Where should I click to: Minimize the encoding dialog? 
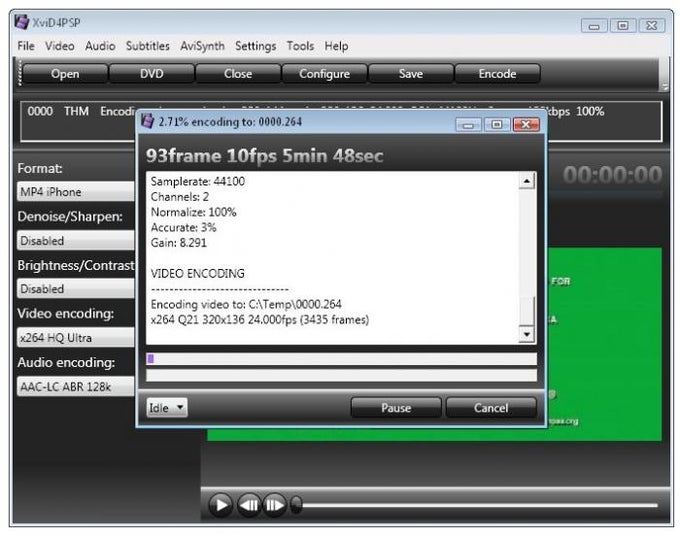tap(468, 125)
